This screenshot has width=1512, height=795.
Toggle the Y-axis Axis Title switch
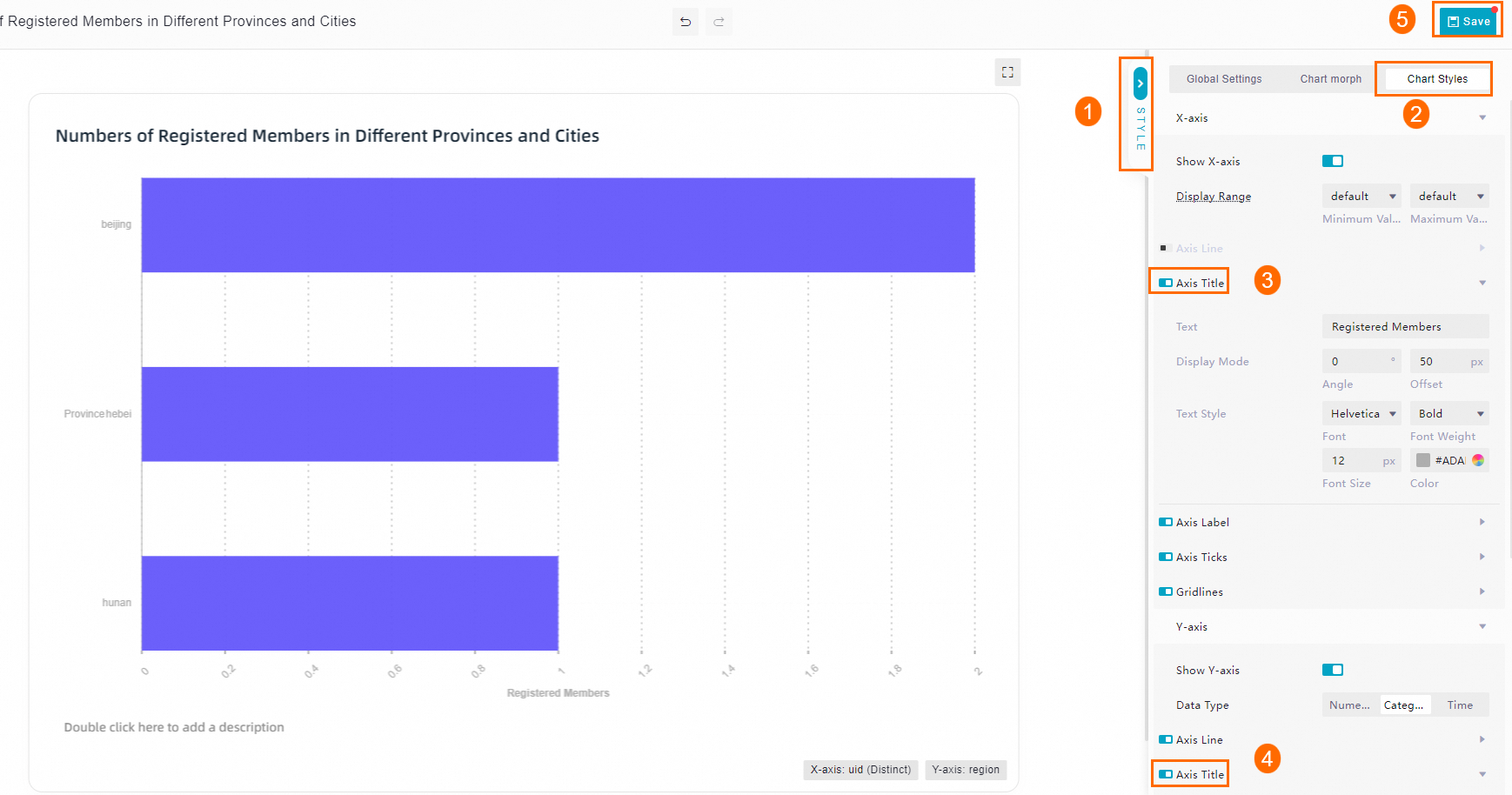[1166, 774]
